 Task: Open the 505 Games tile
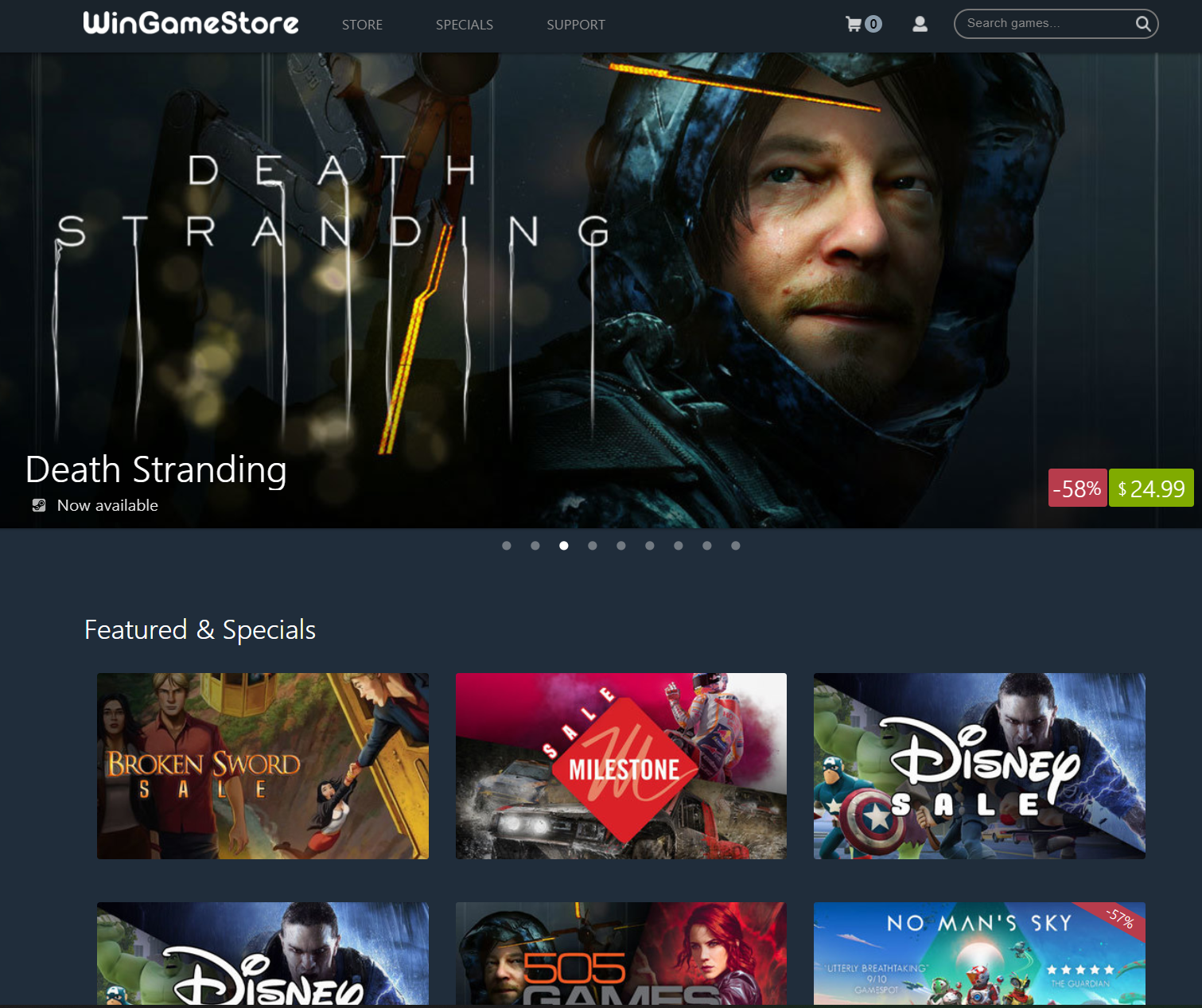point(621,953)
